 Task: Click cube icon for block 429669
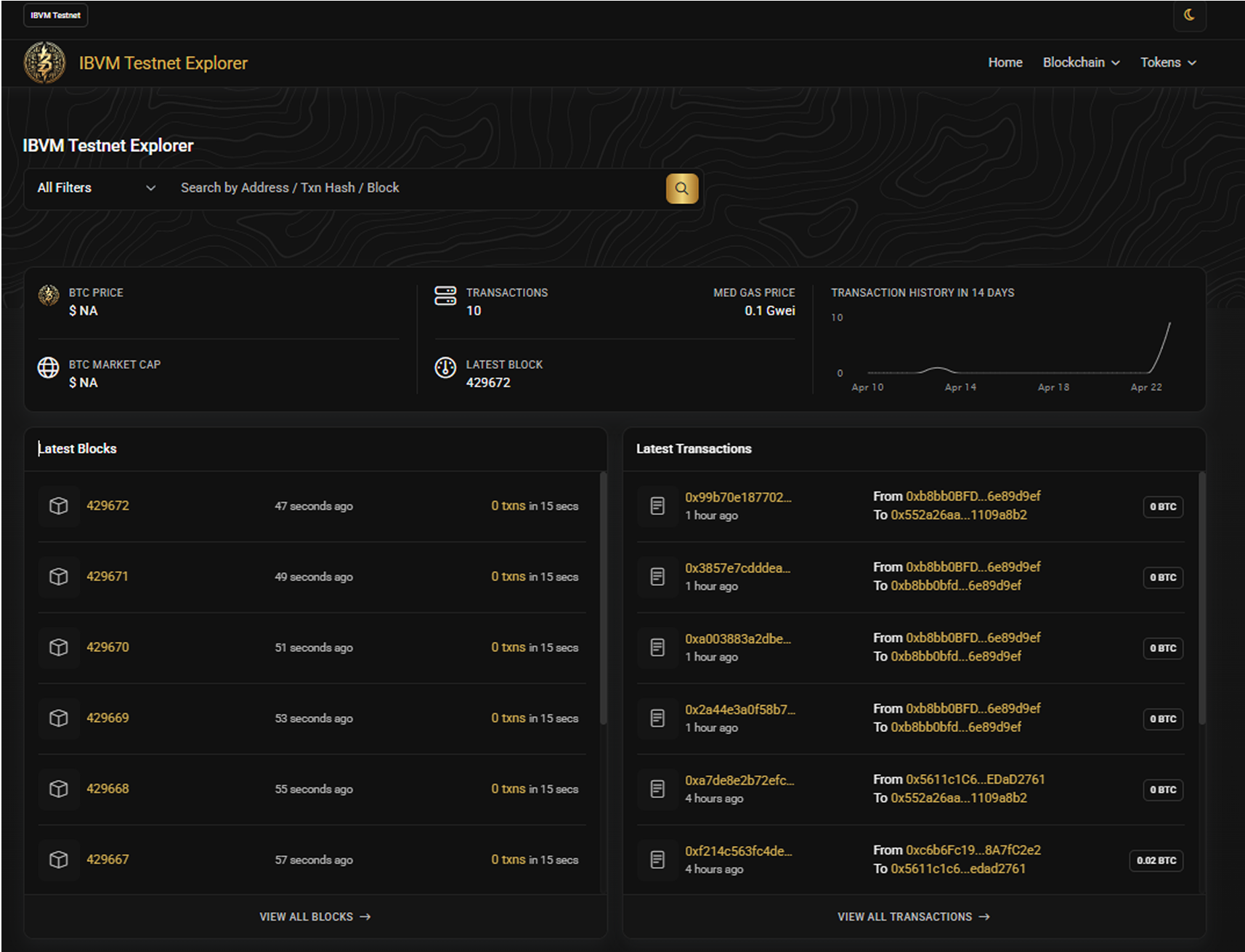tap(59, 718)
